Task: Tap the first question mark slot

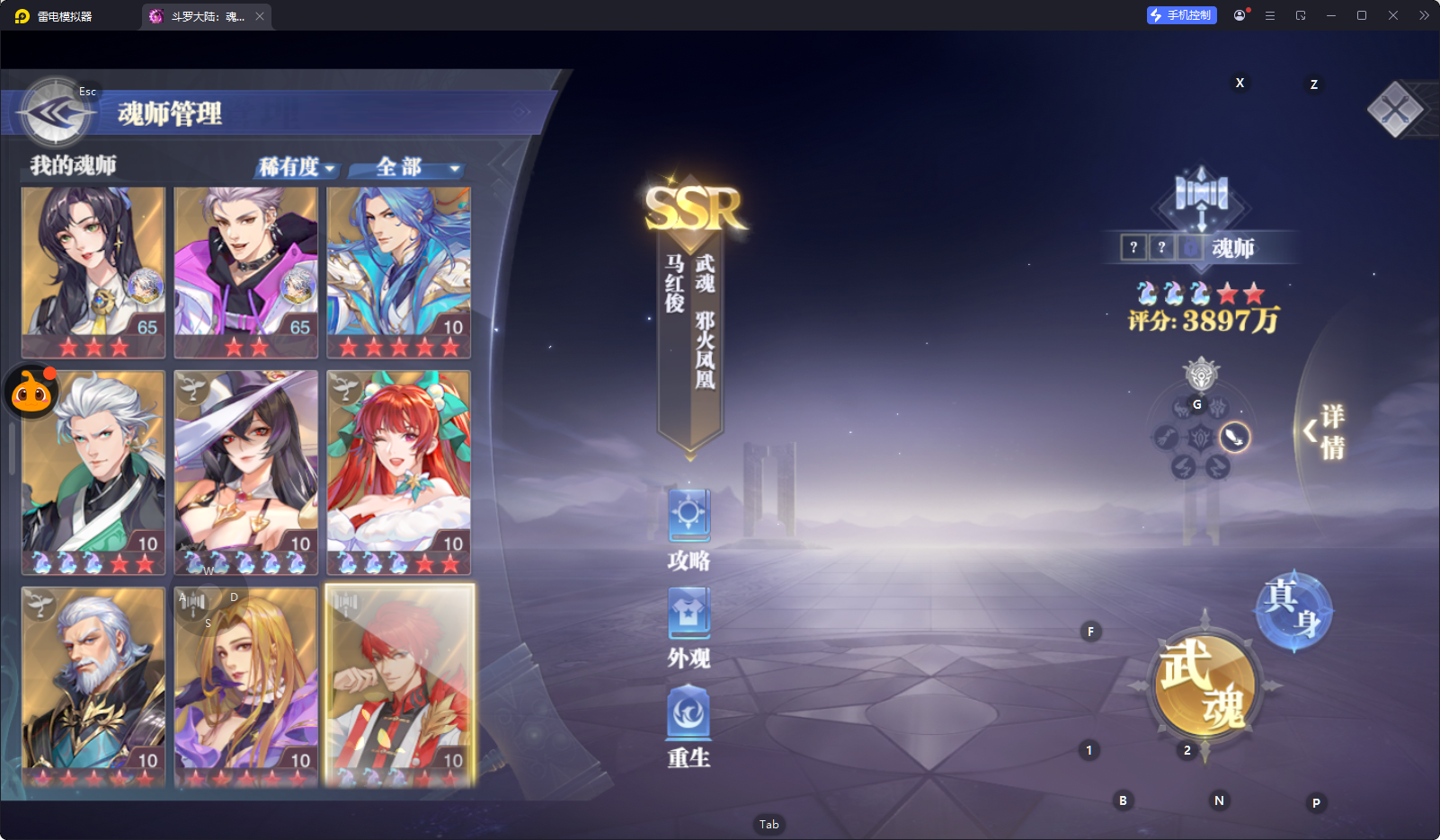Action: (1133, 247)
